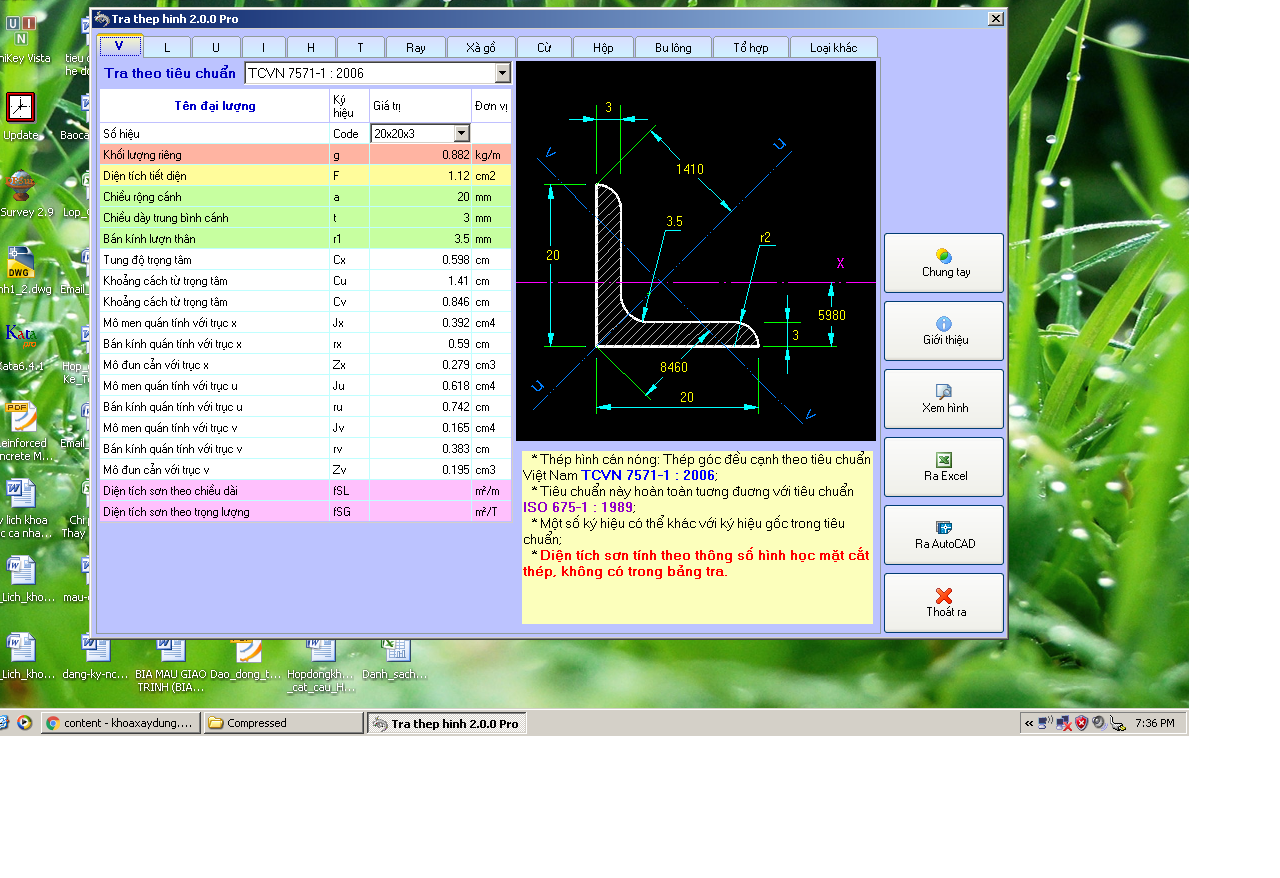Click the Chiều dày trung bình cánh row
Image resolution: width=1280 pixels, height=878 pixels.
[306, 218]
